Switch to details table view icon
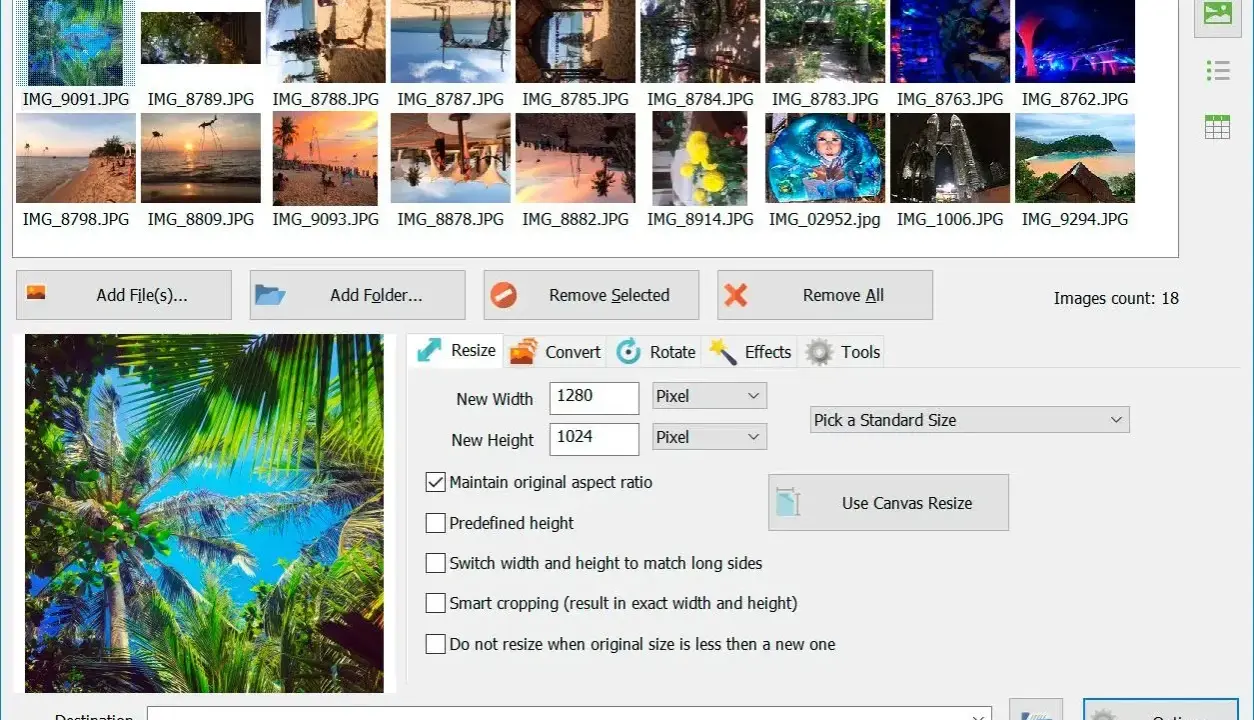This screenshot has width=1254, height=720. (1217, 127)
